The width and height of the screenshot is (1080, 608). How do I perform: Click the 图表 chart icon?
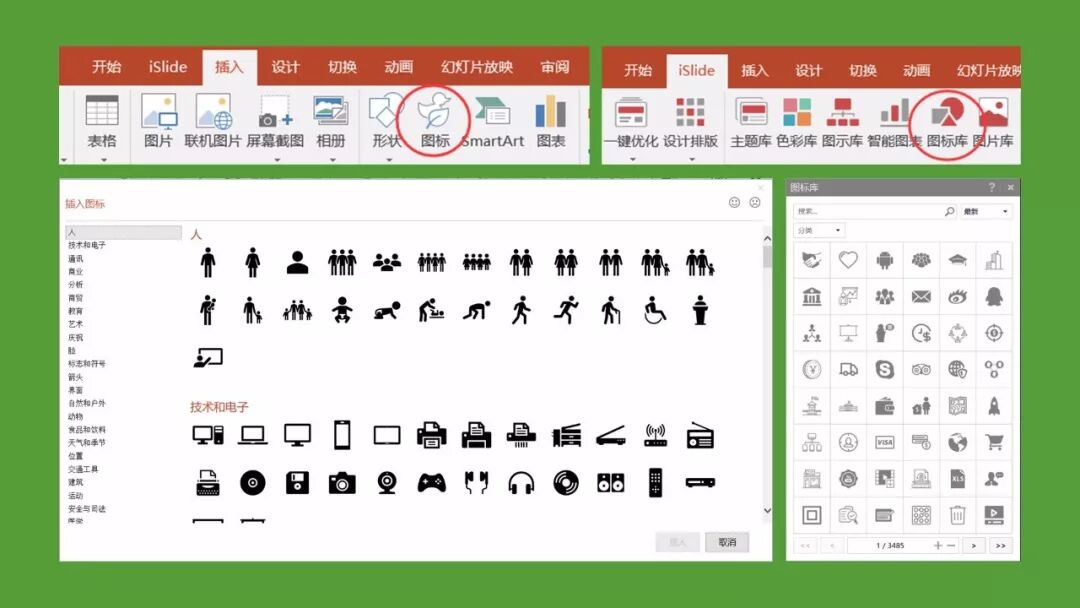551,121
